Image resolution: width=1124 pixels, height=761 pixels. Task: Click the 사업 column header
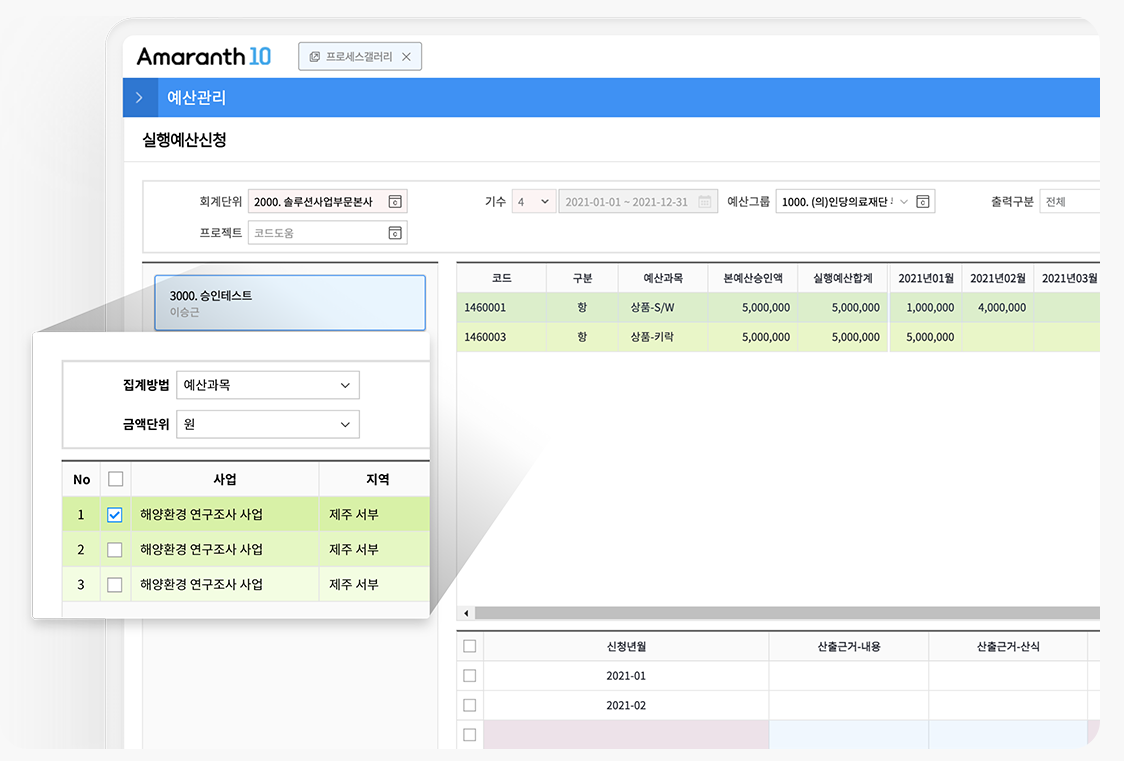click(225, 479)
